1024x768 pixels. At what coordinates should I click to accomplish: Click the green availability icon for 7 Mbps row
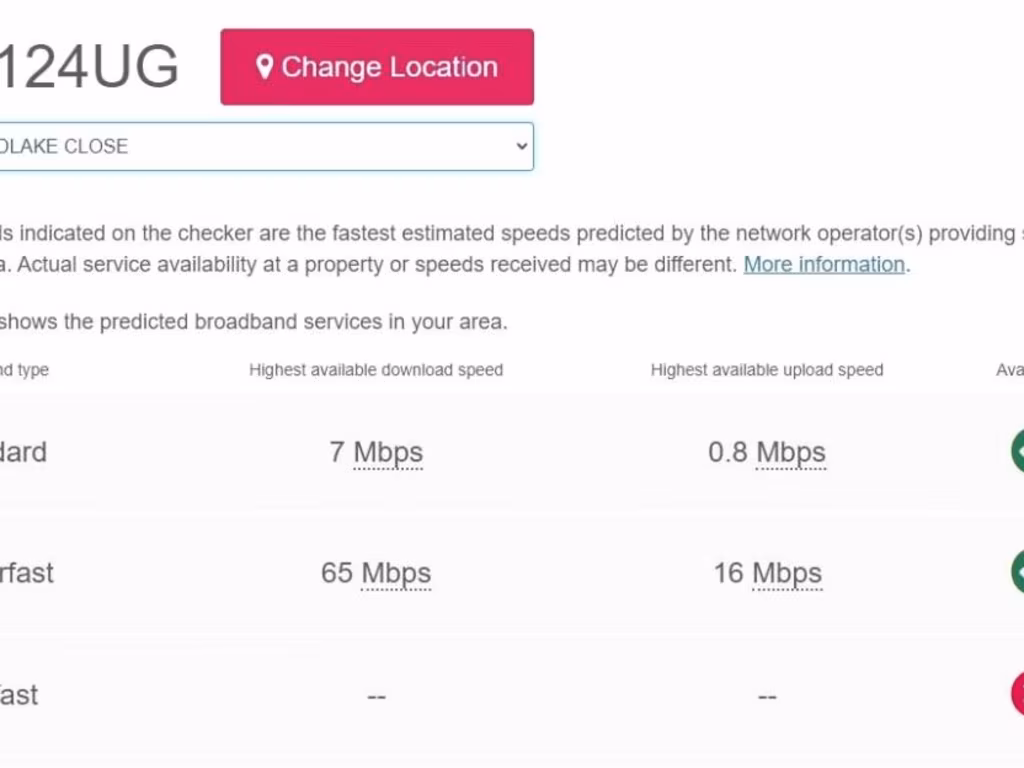1018,451
